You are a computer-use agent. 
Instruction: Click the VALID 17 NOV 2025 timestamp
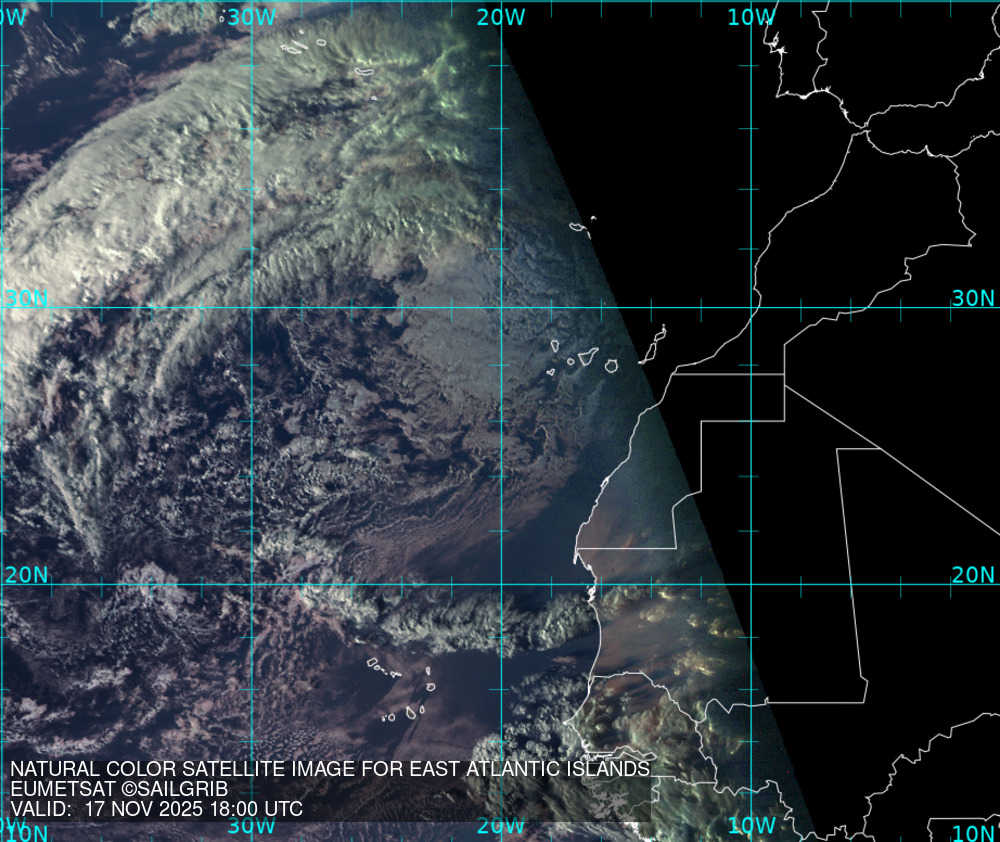point(156,809)
